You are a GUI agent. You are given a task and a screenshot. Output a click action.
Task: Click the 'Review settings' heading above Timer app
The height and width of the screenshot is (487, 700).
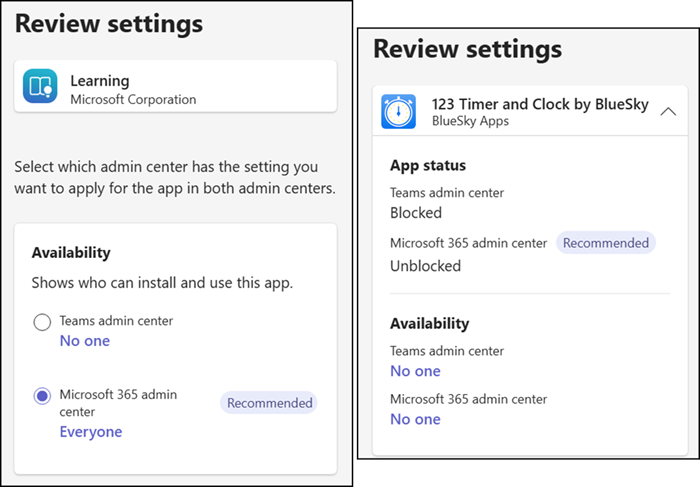click(467, 49)
